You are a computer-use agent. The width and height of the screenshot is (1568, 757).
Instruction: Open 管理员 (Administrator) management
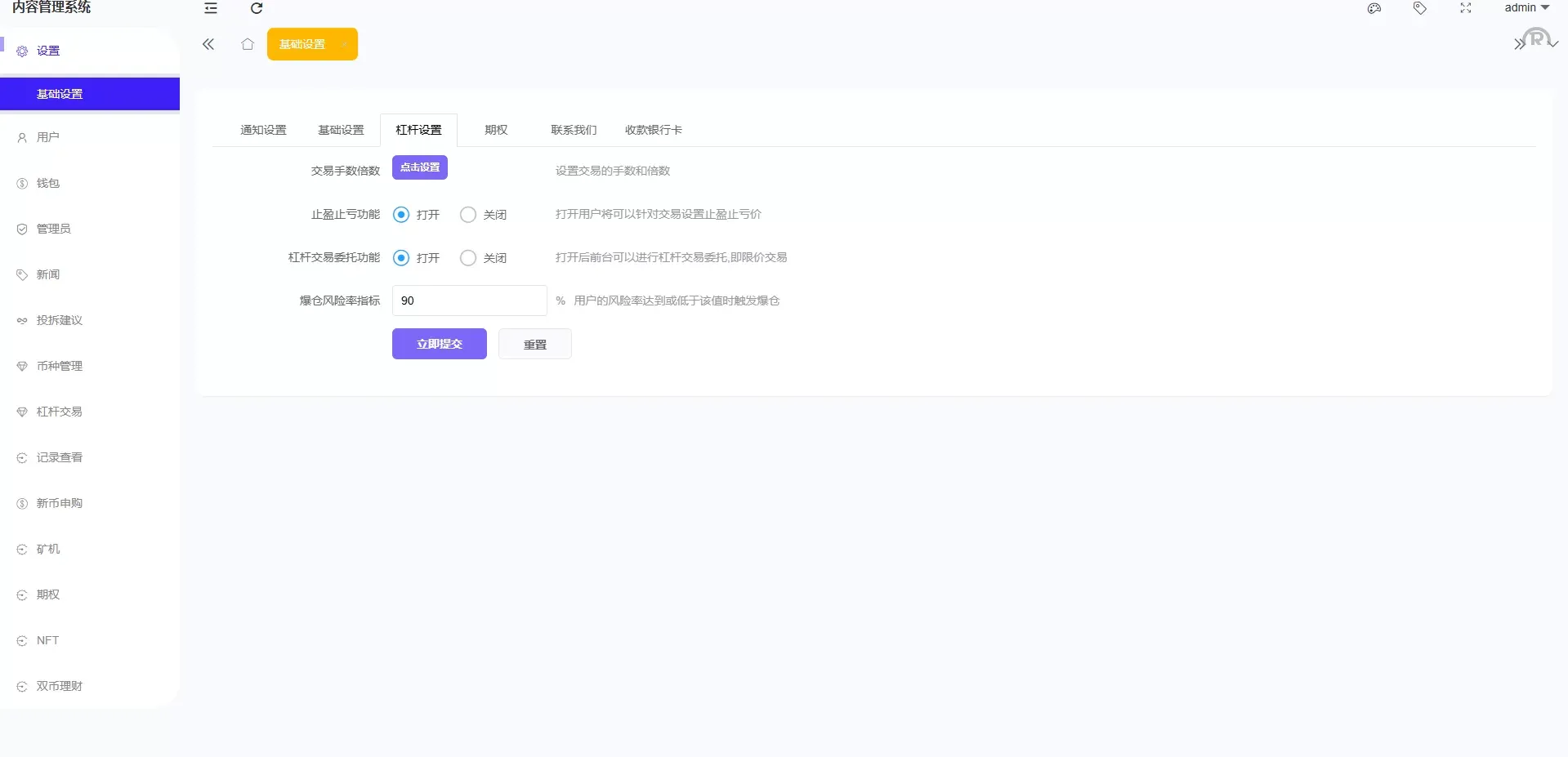coord(53,229)
